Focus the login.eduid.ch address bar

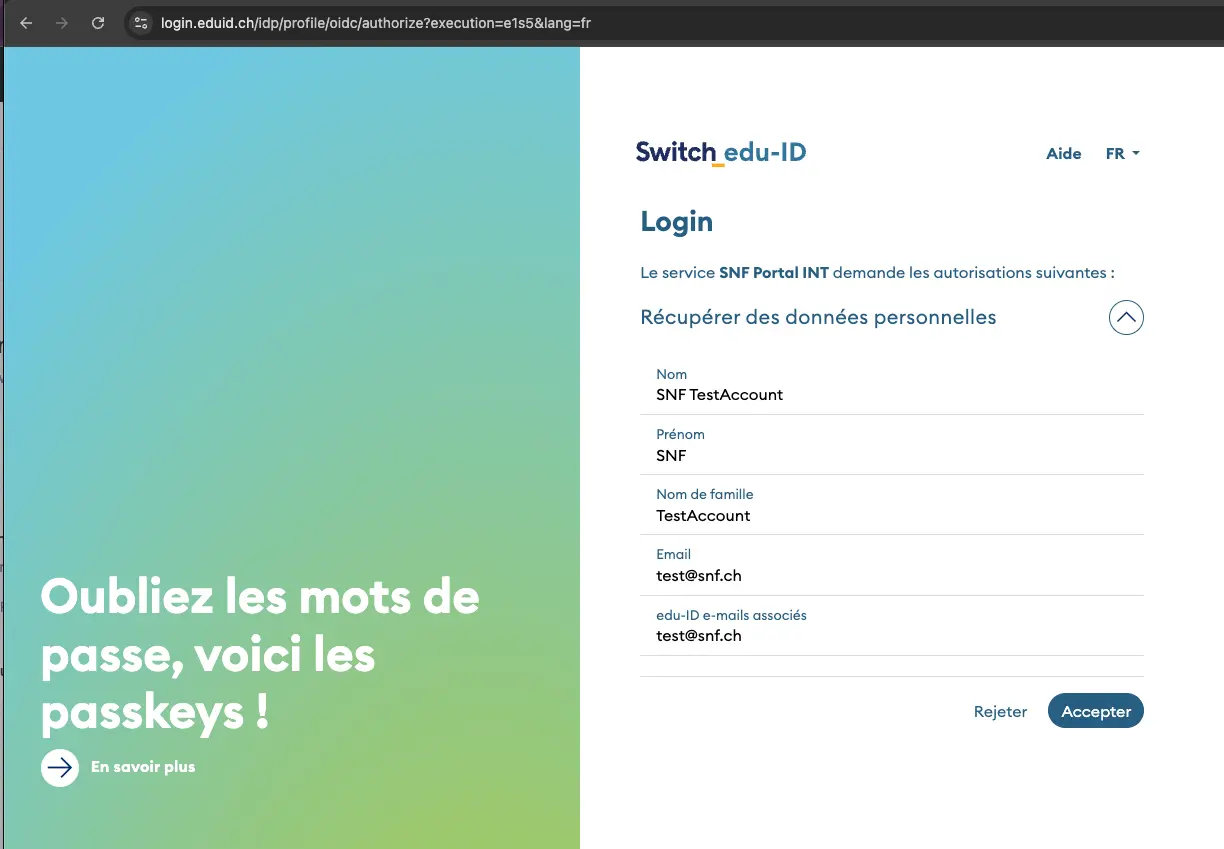[375, 23]
